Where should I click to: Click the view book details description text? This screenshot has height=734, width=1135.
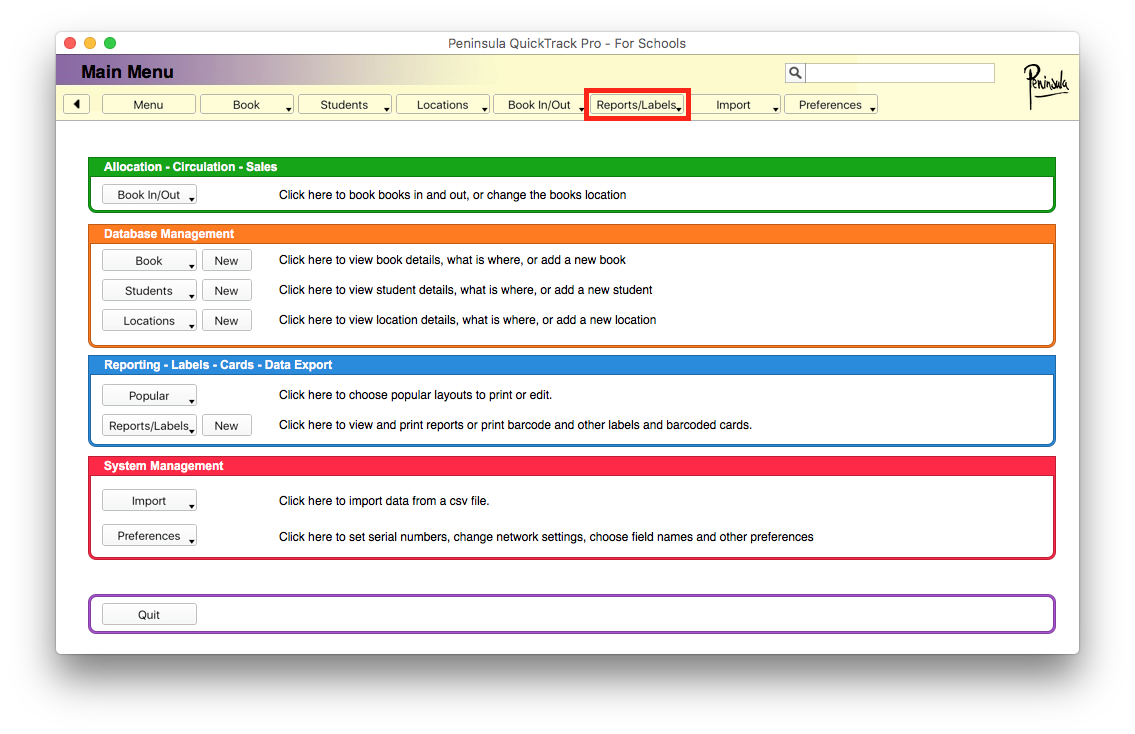[x=452, y=260]
